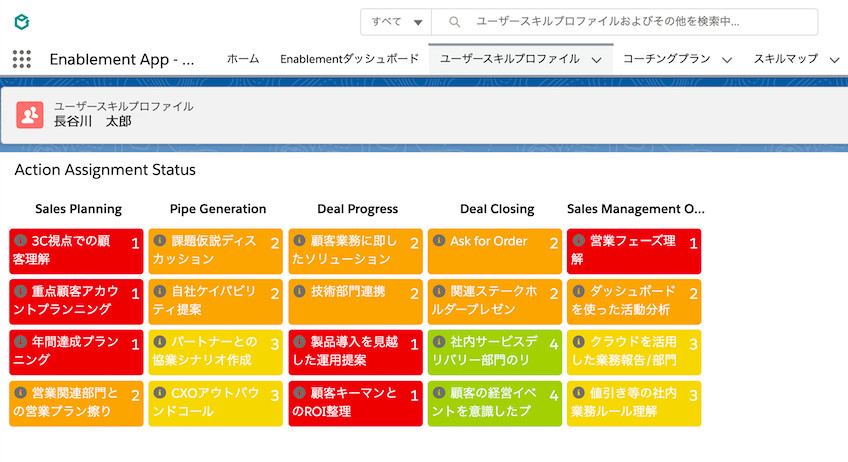The image size is (848, 462).
Task: Click info icon on 3C視点での顧客理解 card
Action: click(20, 241)
